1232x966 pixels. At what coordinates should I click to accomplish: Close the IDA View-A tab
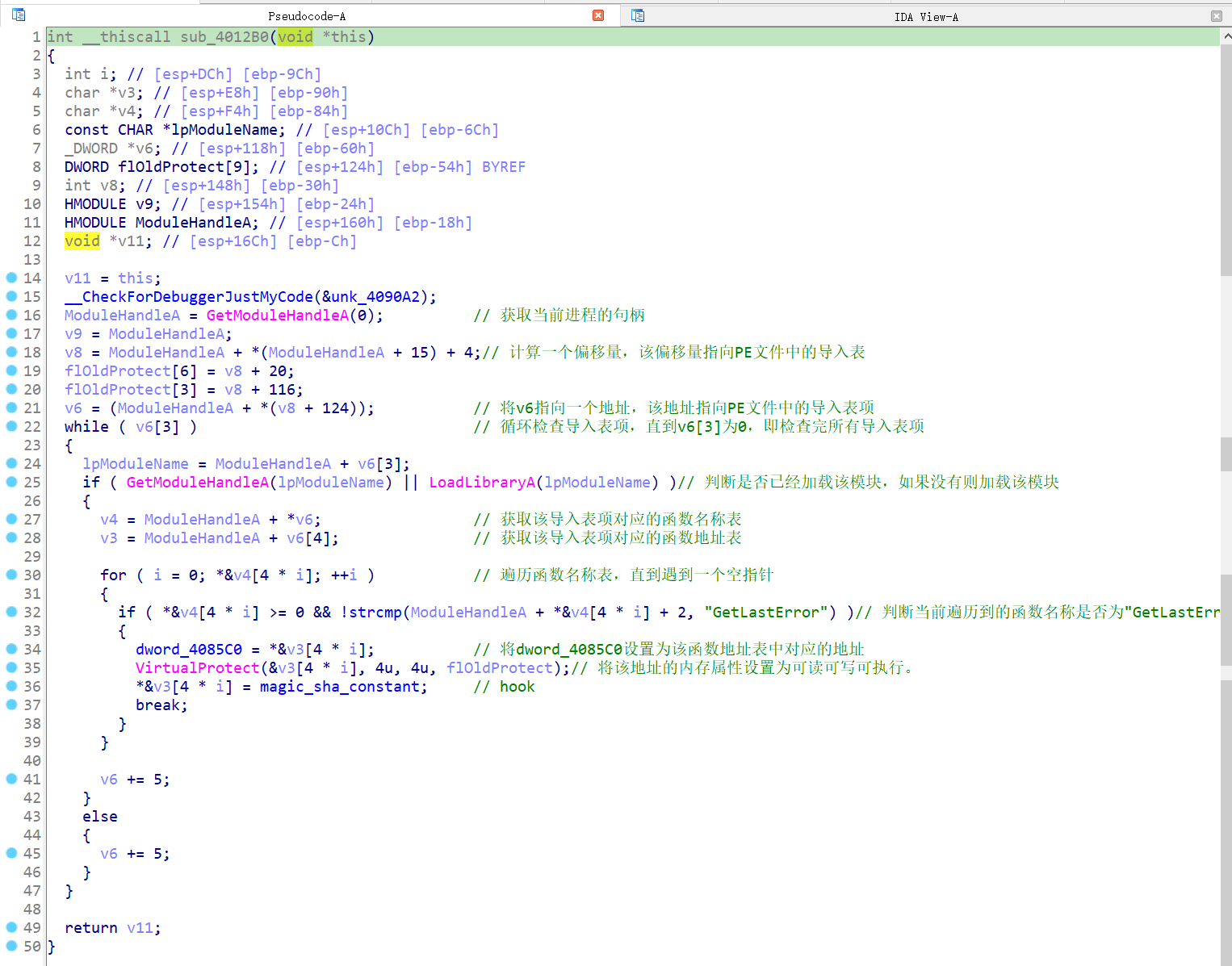tap(1216, 16)
